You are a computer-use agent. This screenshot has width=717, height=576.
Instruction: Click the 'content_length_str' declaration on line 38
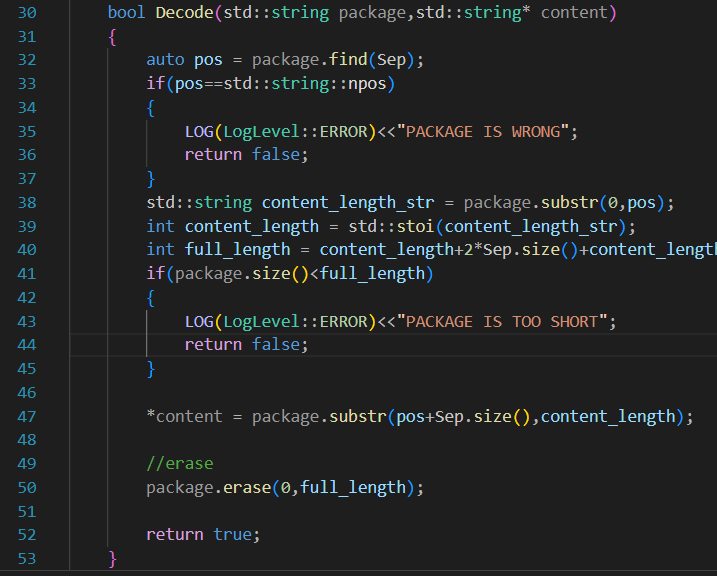pyautogui.click(x=348, y=203)
